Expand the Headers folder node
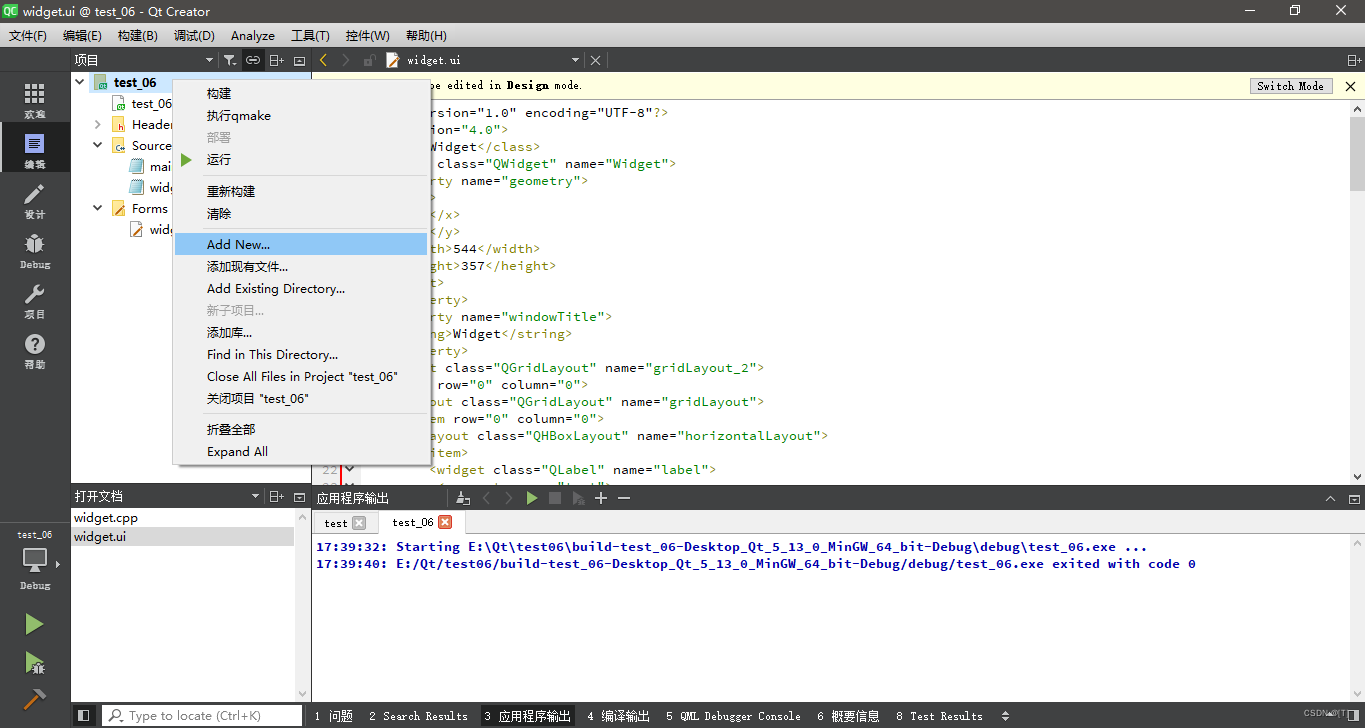The height and width of the screenshot is (728, 1365). [x=98, y=125]
